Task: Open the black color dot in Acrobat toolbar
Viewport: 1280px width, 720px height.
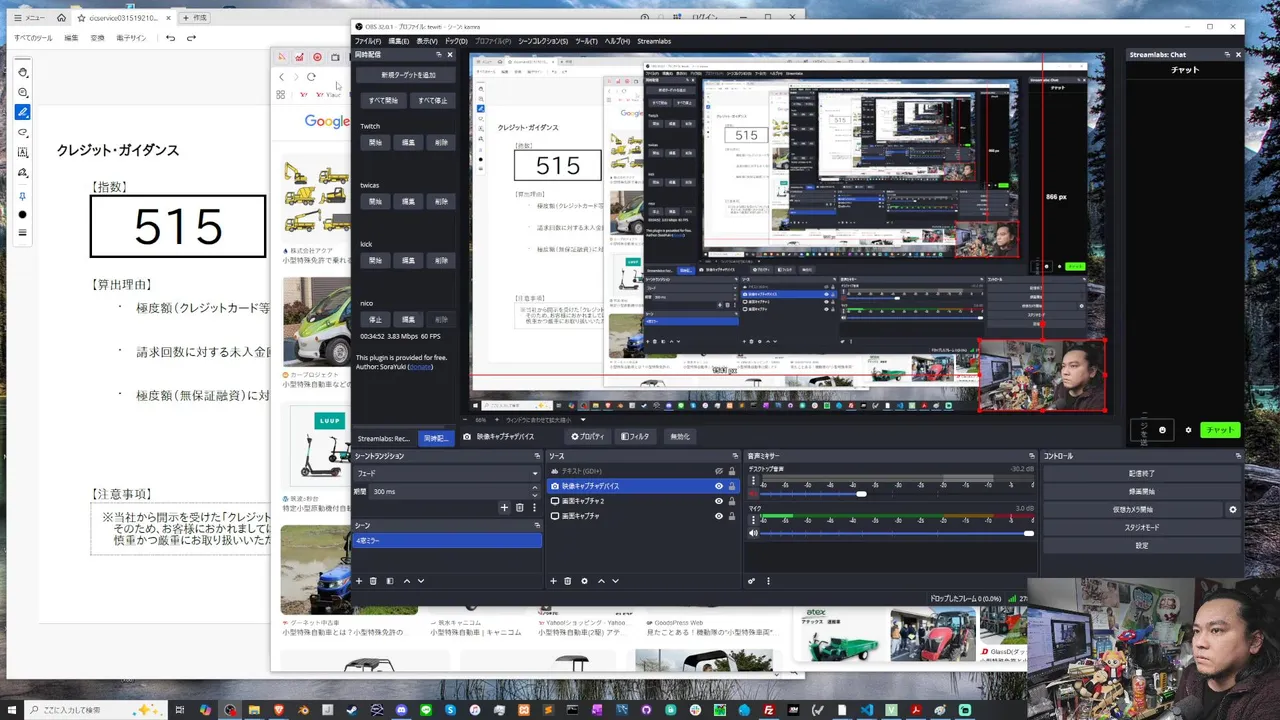Action: 22,215
